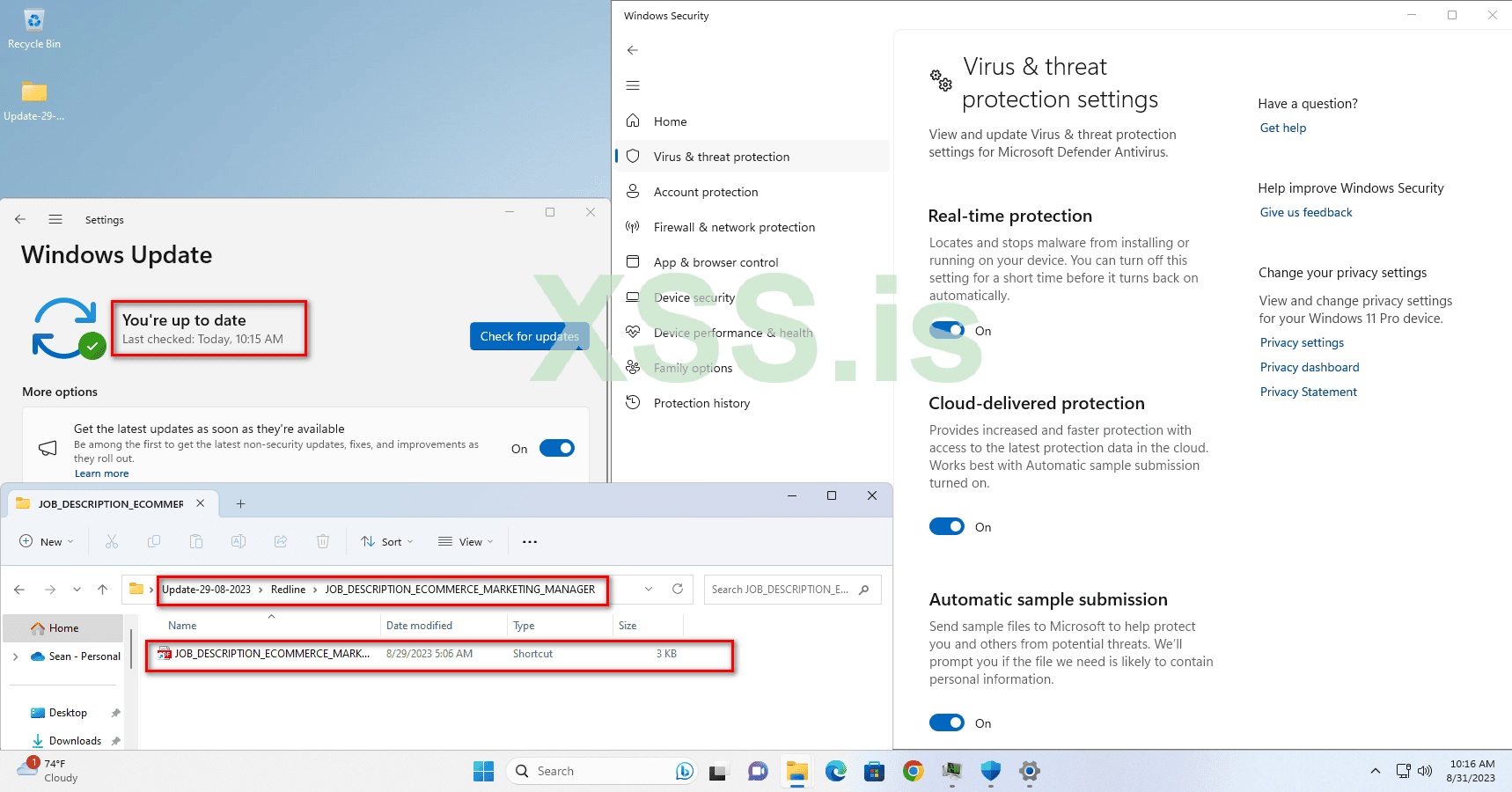Click the Give us feedback link

(1306, 212)
